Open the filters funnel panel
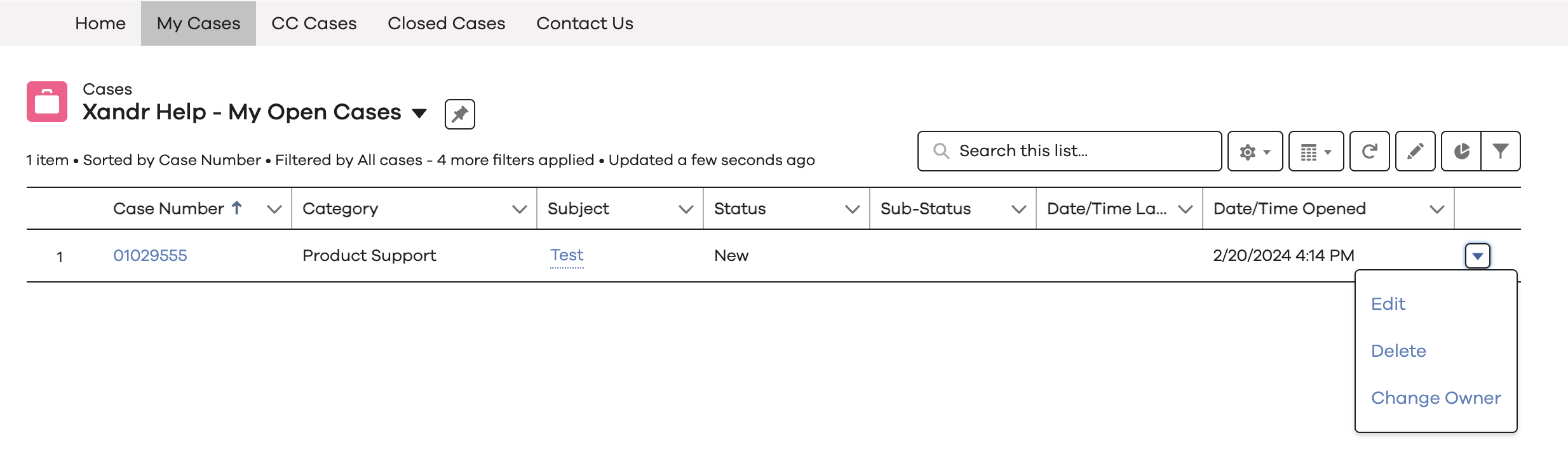The image size is (1568, 466). point(1501,151)
